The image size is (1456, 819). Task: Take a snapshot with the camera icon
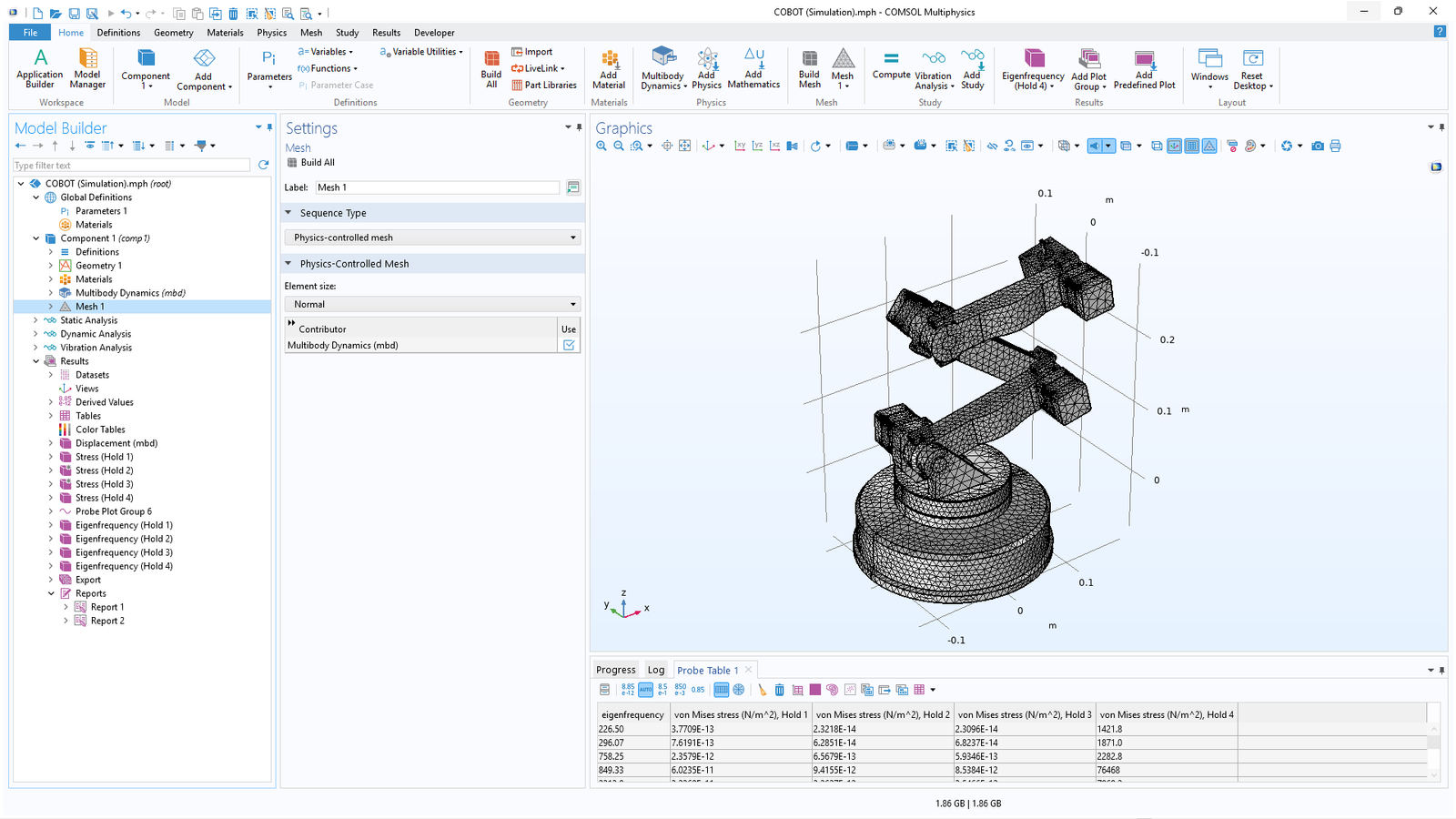click(x=1318, y=146)
